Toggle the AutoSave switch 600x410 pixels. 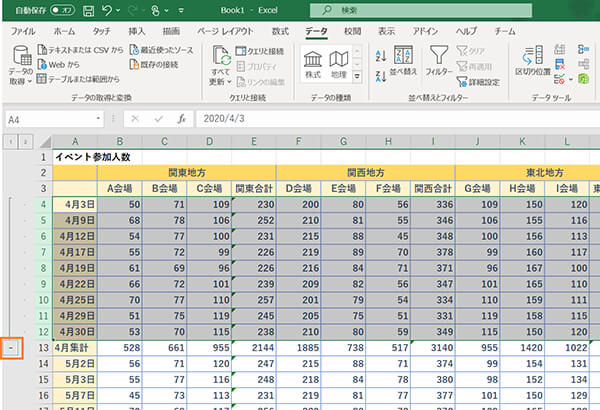(62, 10)
